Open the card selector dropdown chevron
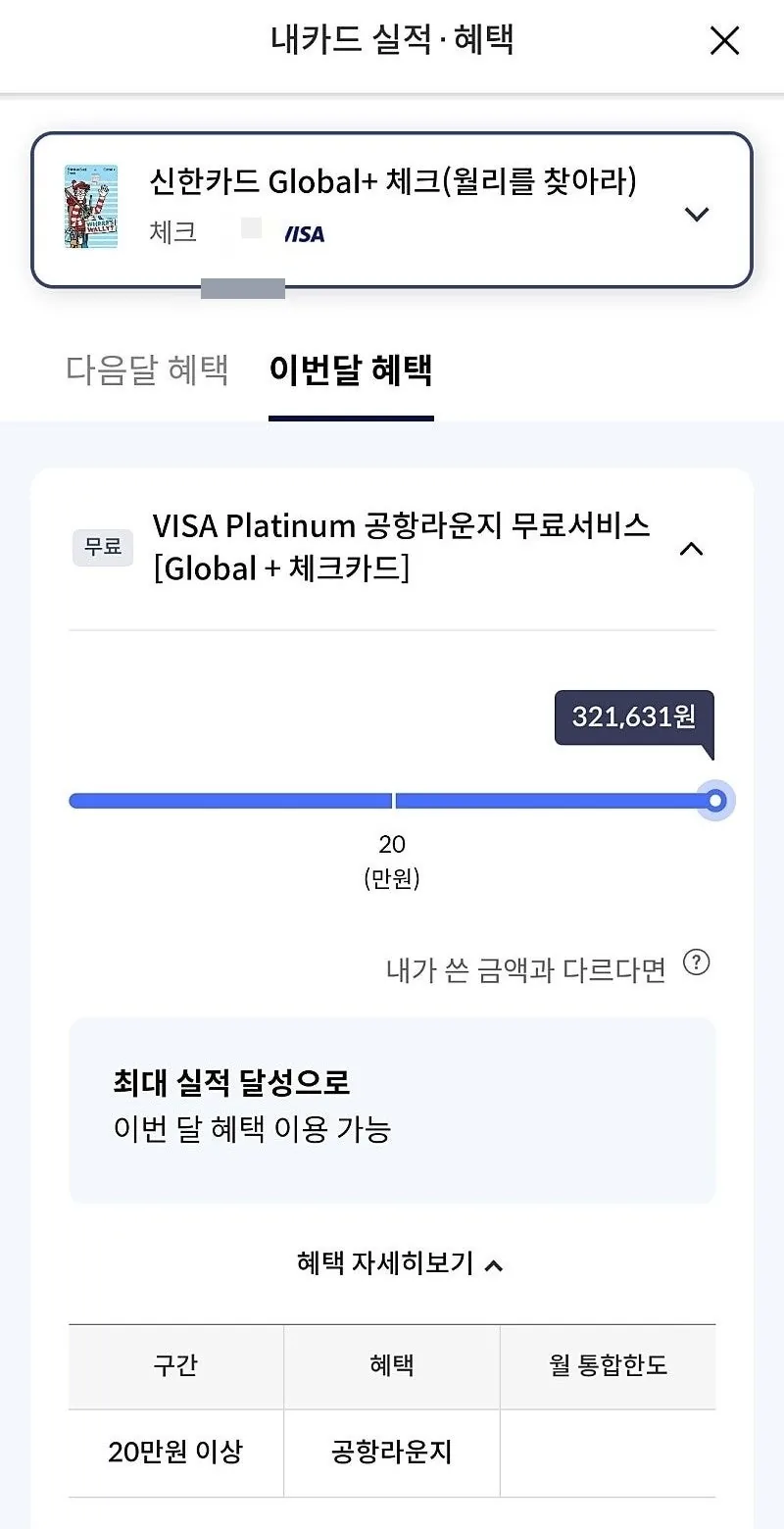 click(x=696, y=213)
